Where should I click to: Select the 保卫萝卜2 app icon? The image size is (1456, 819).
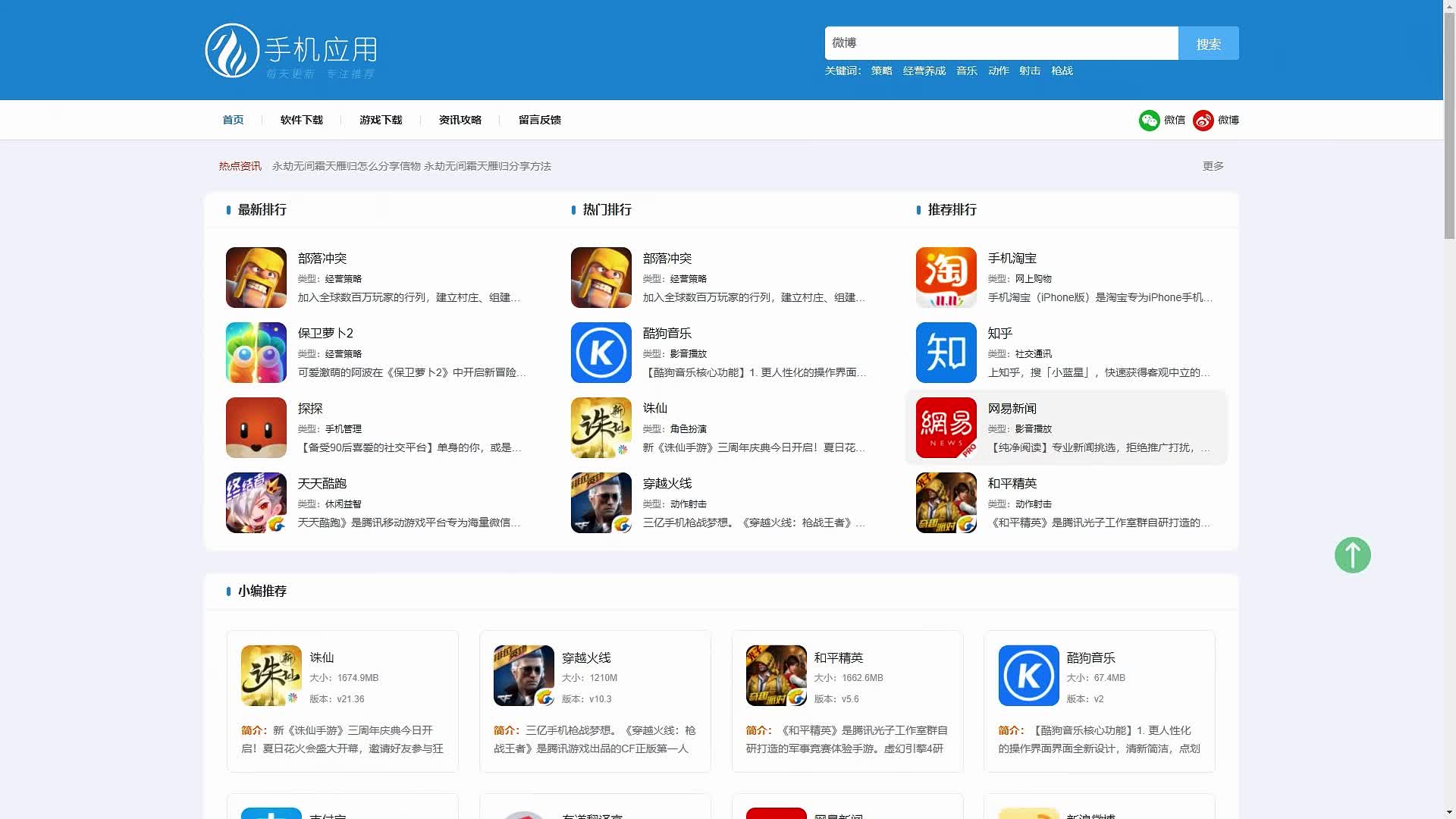(x=256, y=353)
